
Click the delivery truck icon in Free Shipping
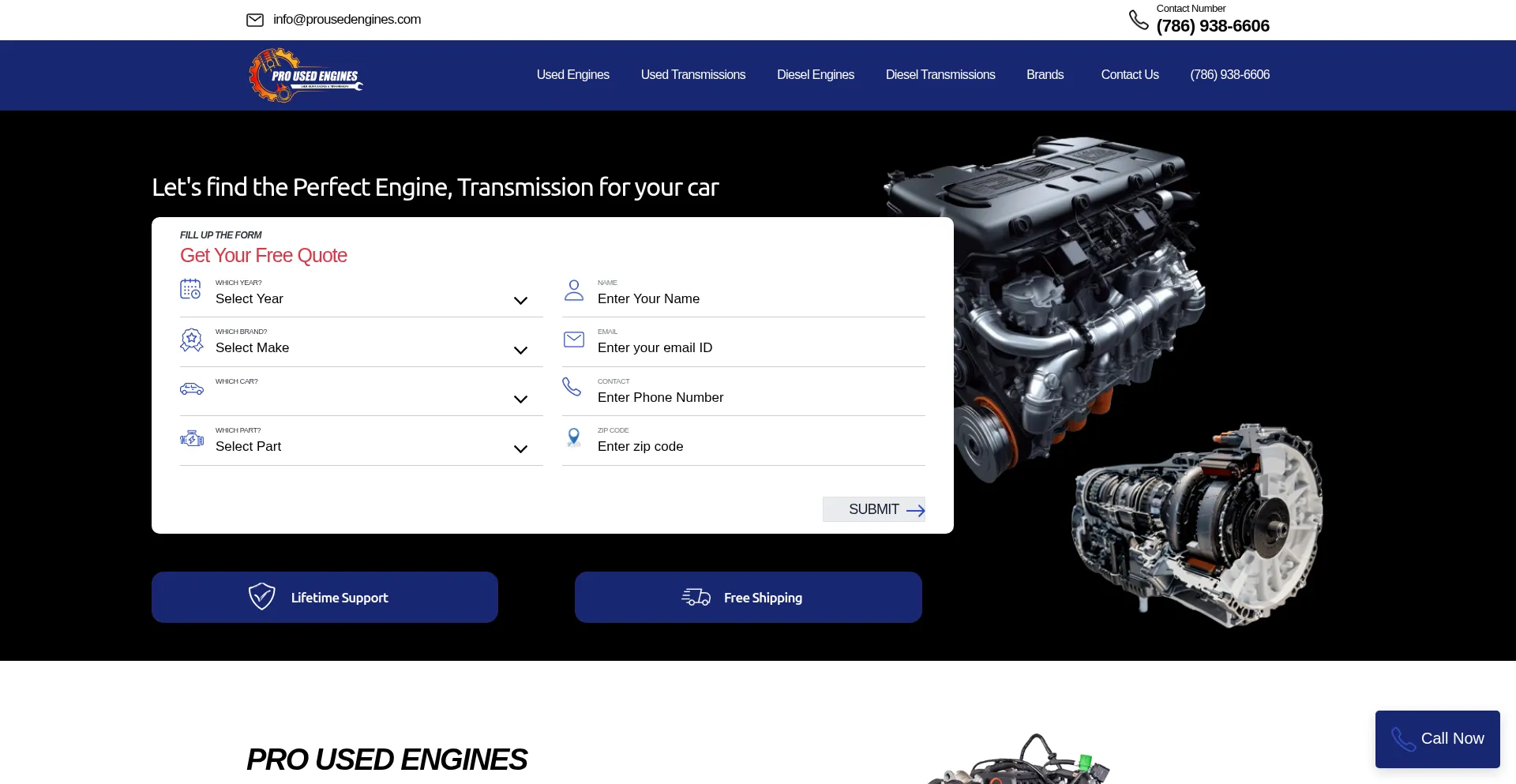(x=696, y=597)
